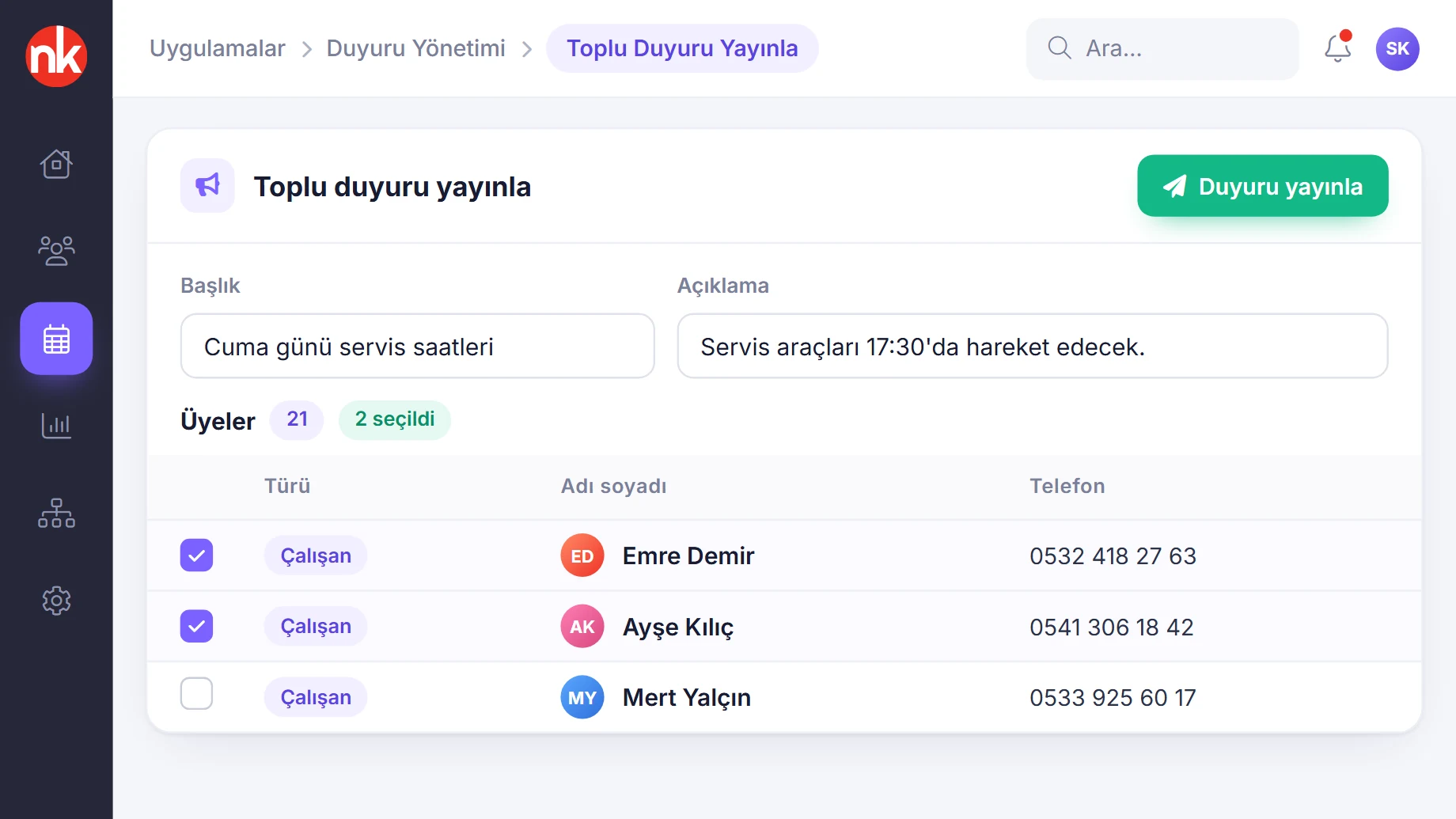Click the Telefon column header
1456x819 pixels.
click(1067, 486)
